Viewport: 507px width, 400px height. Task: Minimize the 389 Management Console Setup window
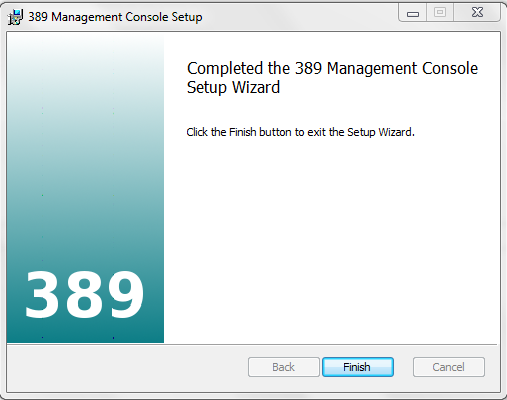[x=413, y=13]
